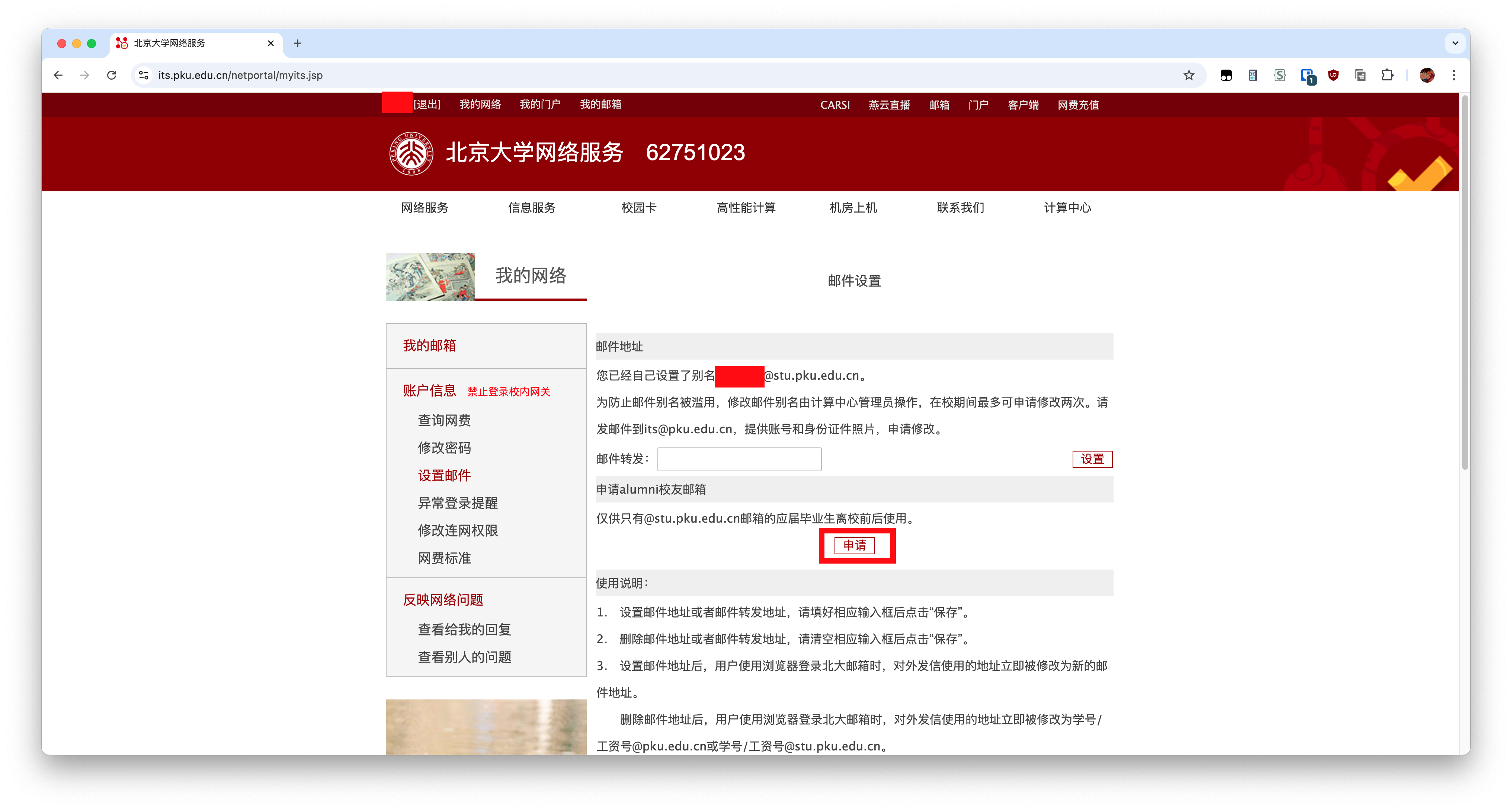Image resolution: width=1512 pixels, height=810 pixels.
Task: Open the S extension icon
Action: [1279, 75]
